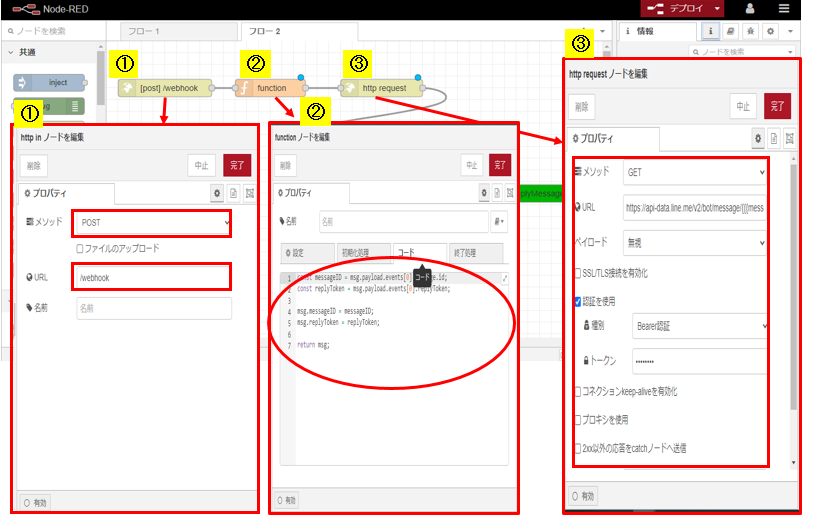Click the gear icon in function editor

[x=484, y=193]
